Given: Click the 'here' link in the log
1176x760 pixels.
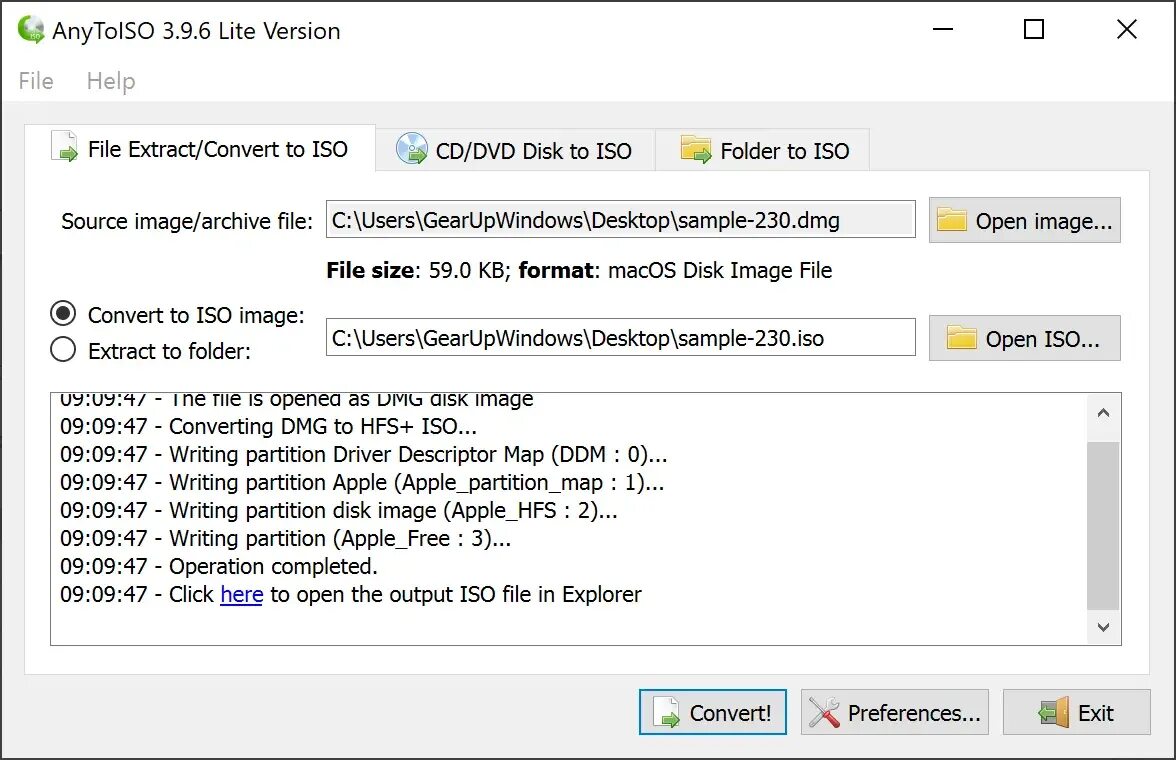Looking at the screenshot, I should coord(242,594).
